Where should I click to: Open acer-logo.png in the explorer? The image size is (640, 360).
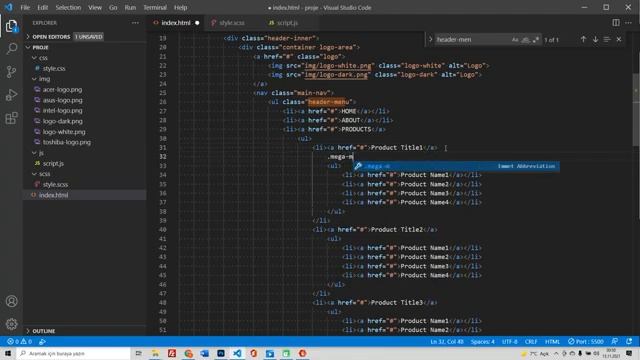click(x=62, y=89)
